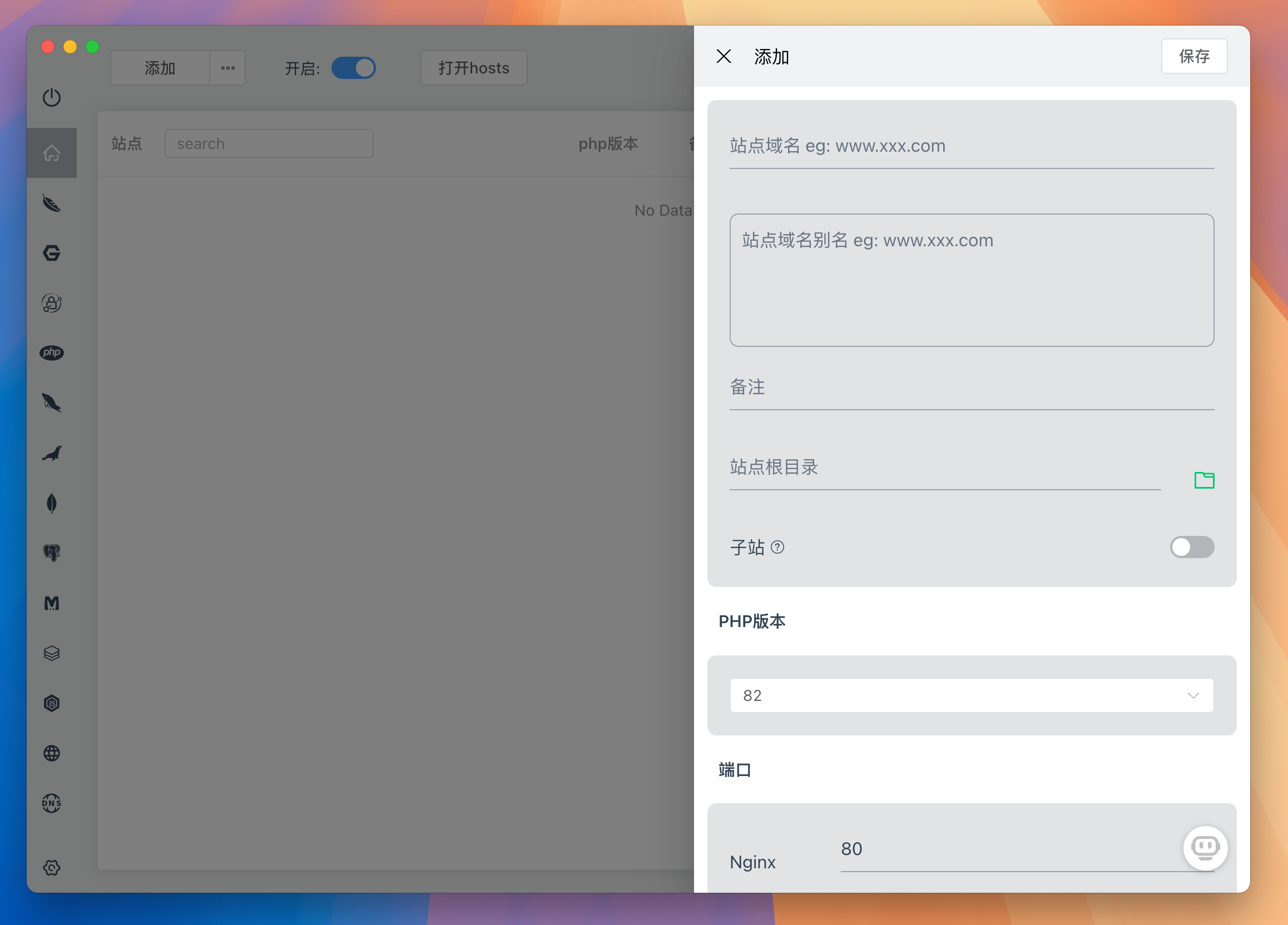Open the PHP sidebar icon

tap(52, 352)
